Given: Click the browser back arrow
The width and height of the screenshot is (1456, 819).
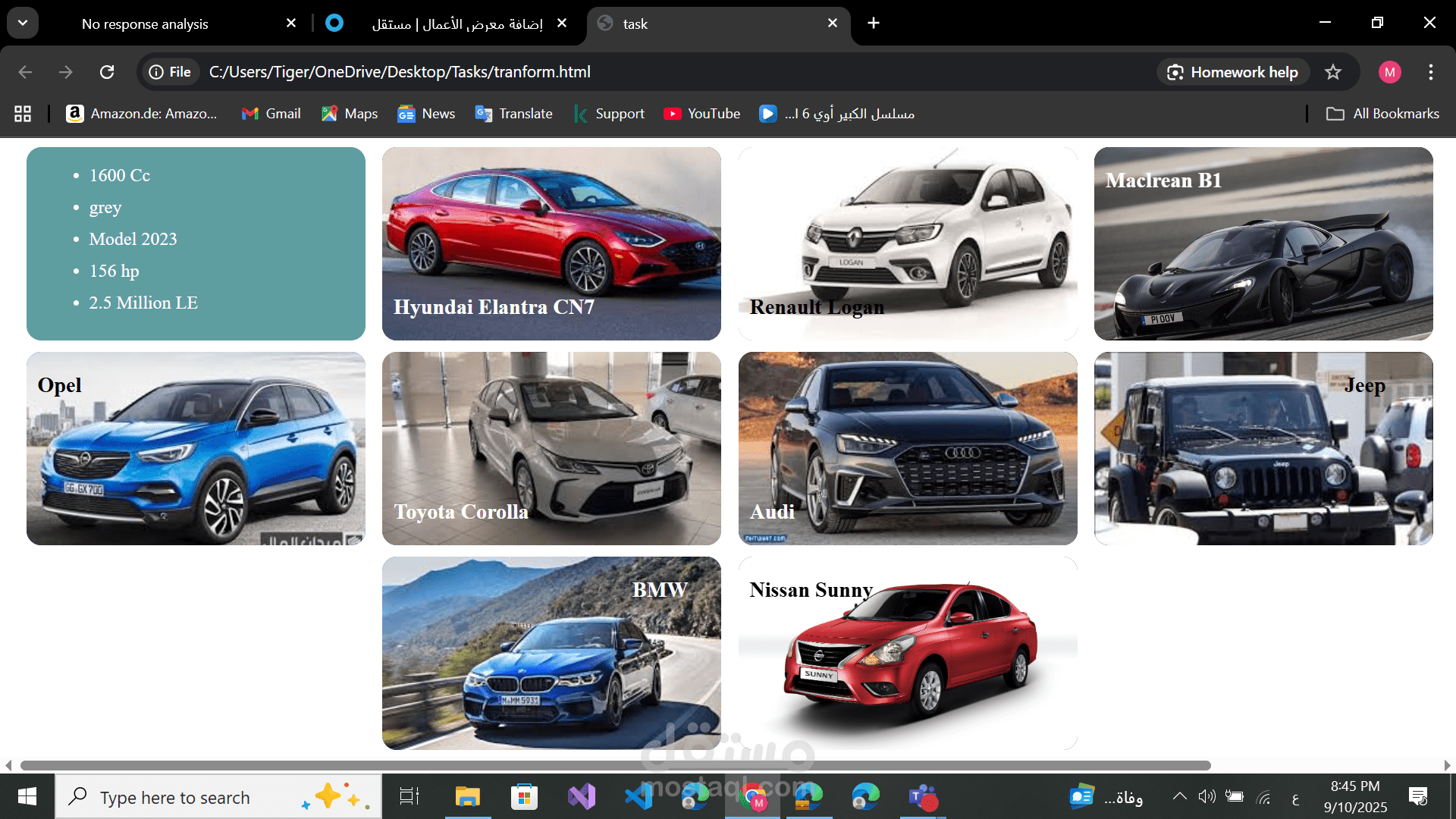Looking at the screenshot, I should [x=25, y=72].
